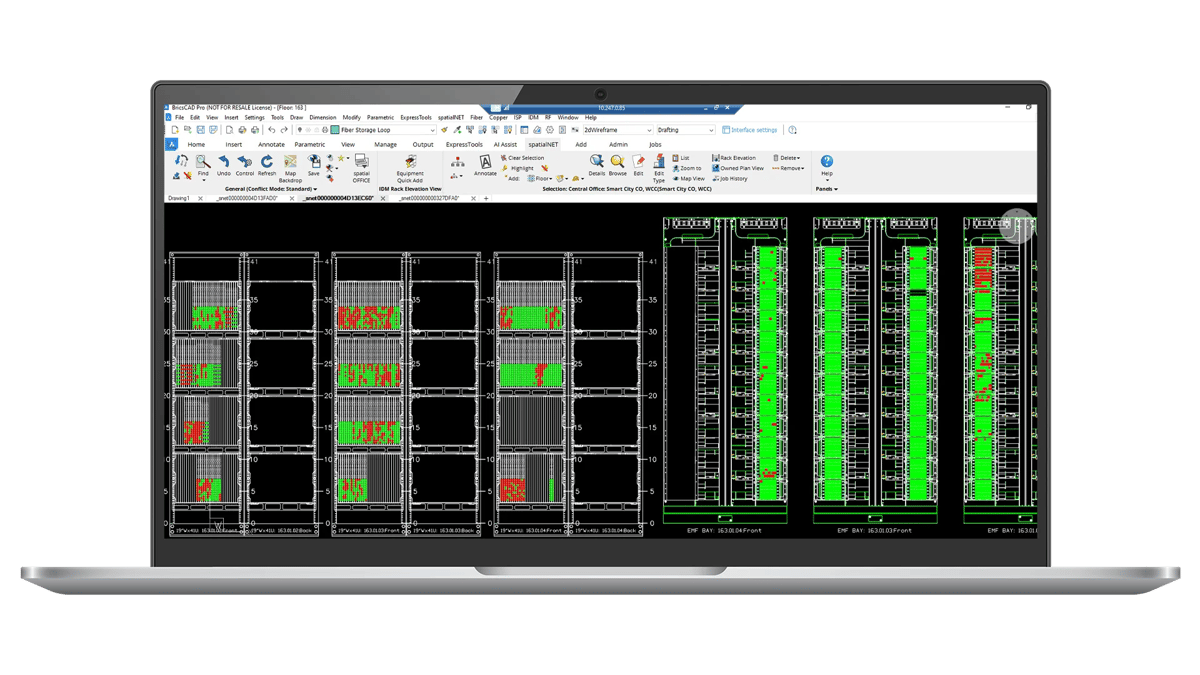Open the 2dWireframe visual style dropdown
This screenshot has height=675, width=1200.
[x=649, y=130]
